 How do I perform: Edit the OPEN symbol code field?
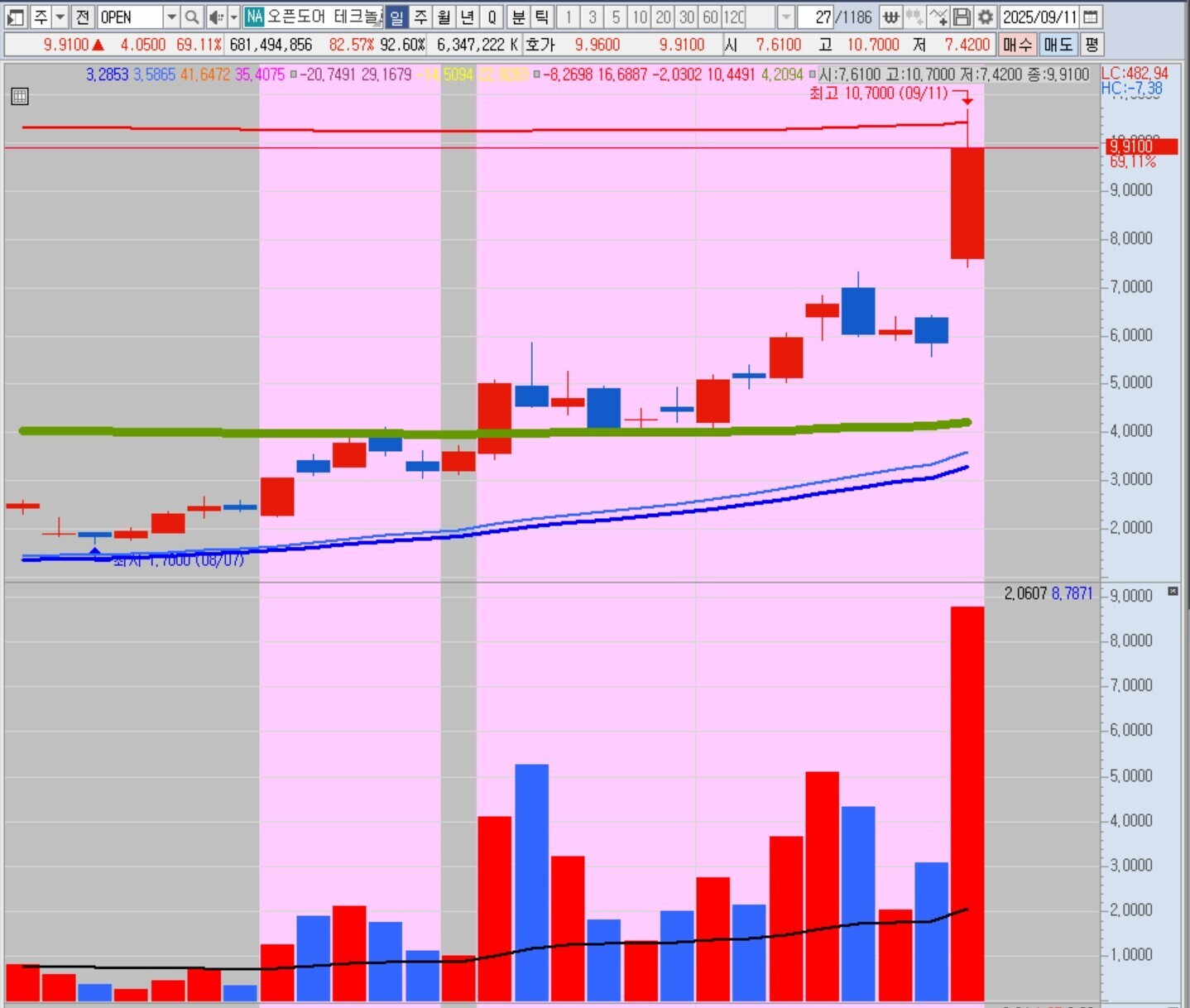pyautogui.click(x=130, y=17)
